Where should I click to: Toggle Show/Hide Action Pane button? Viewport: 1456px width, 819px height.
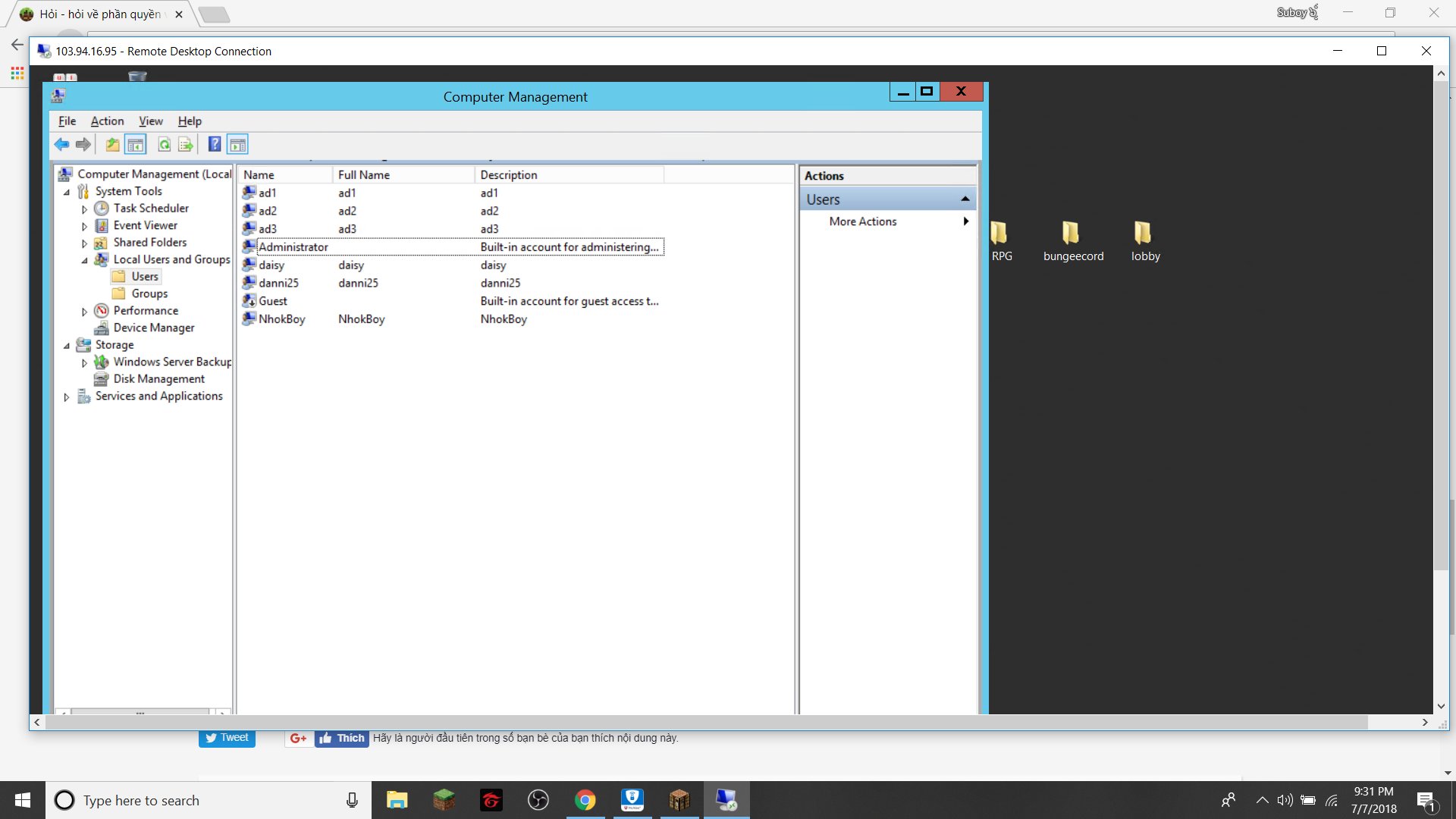[x=237, y=144]
